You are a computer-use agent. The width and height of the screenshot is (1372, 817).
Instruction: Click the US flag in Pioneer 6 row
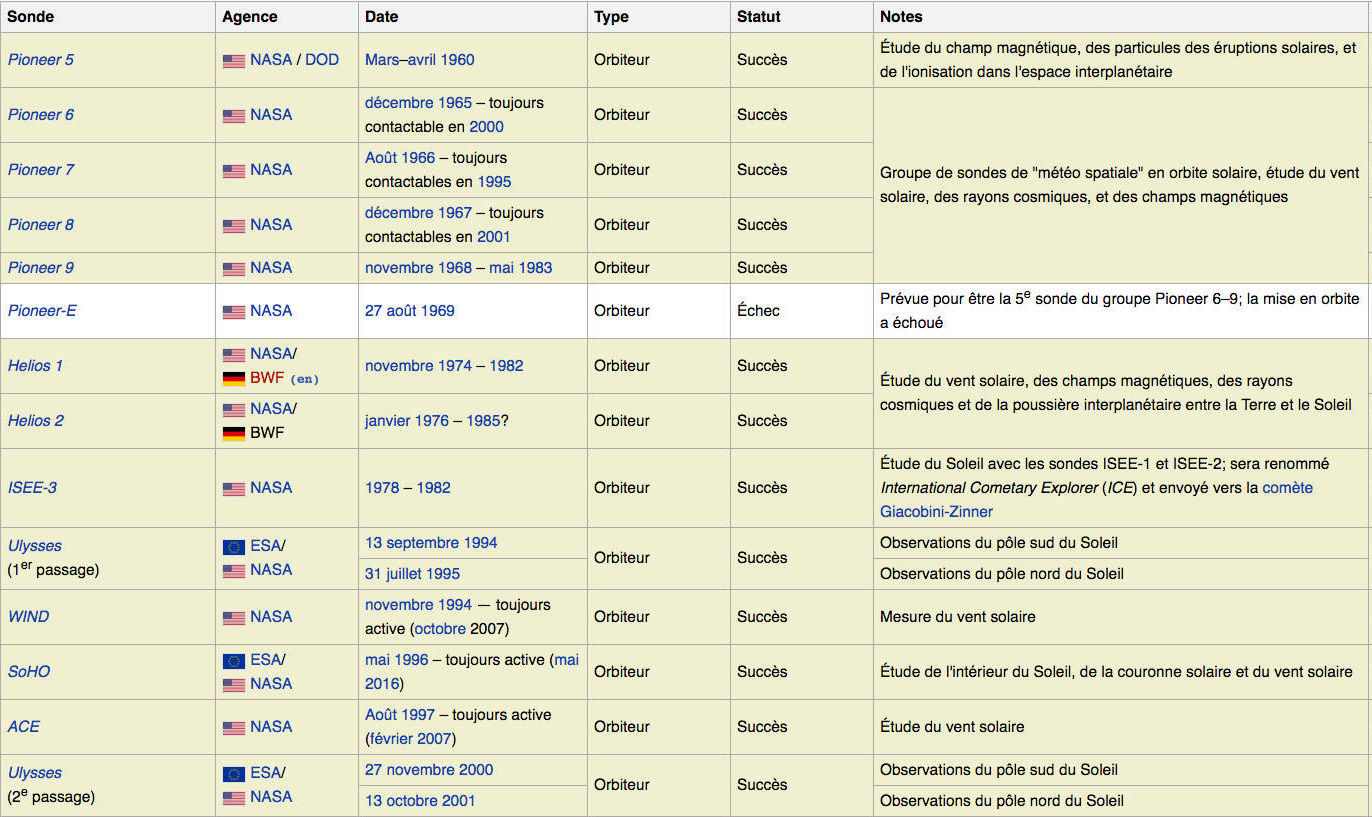point(233,116)
